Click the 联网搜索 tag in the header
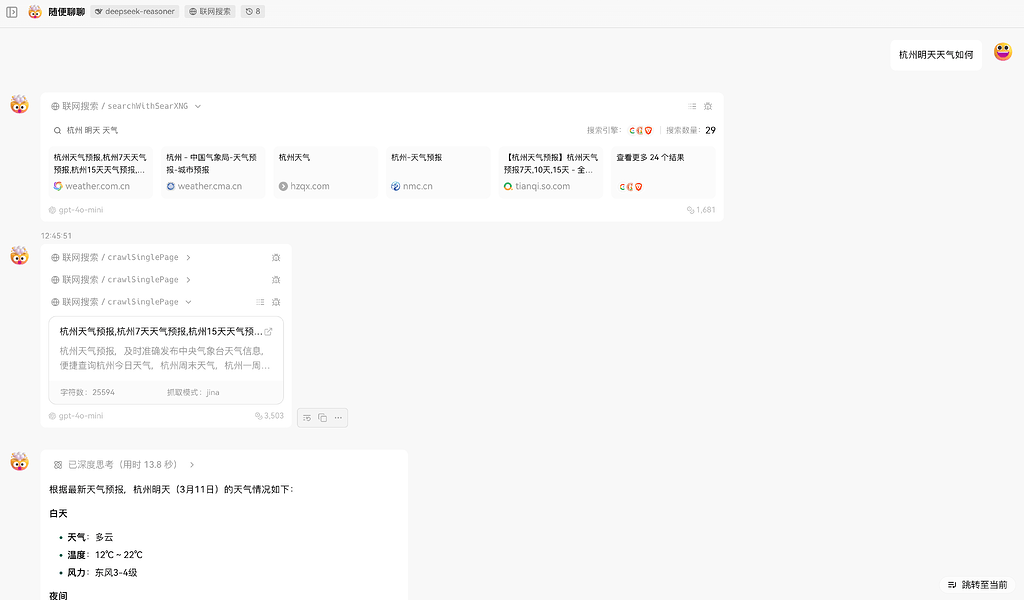 [x=210, y=12]
